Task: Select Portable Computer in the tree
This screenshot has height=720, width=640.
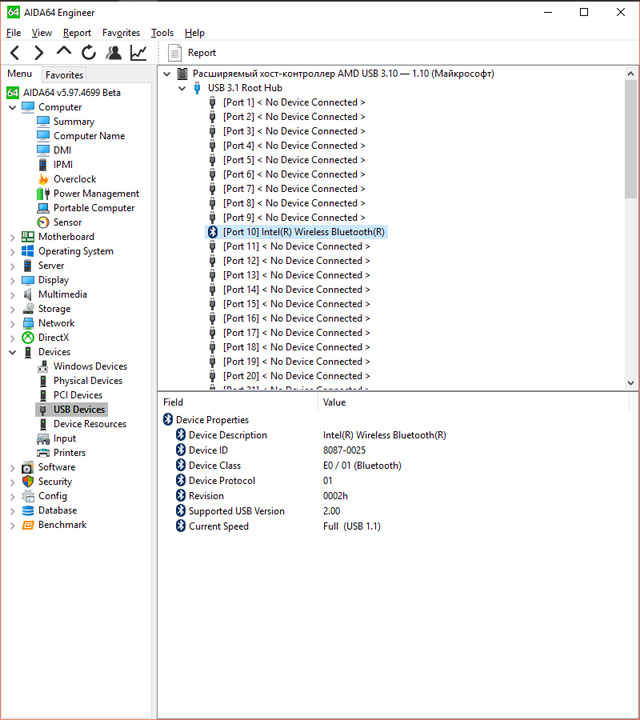Action: pyautogui.click(x=94, y=208)
